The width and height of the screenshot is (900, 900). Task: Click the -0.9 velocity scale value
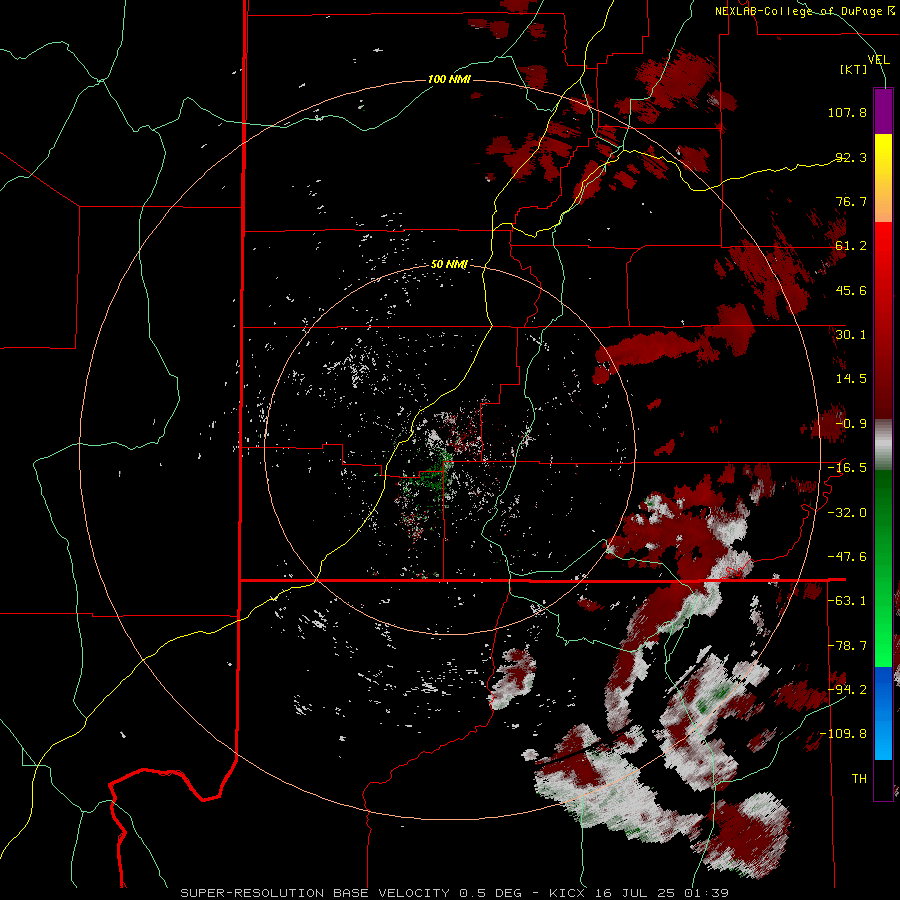click(851, 424)
